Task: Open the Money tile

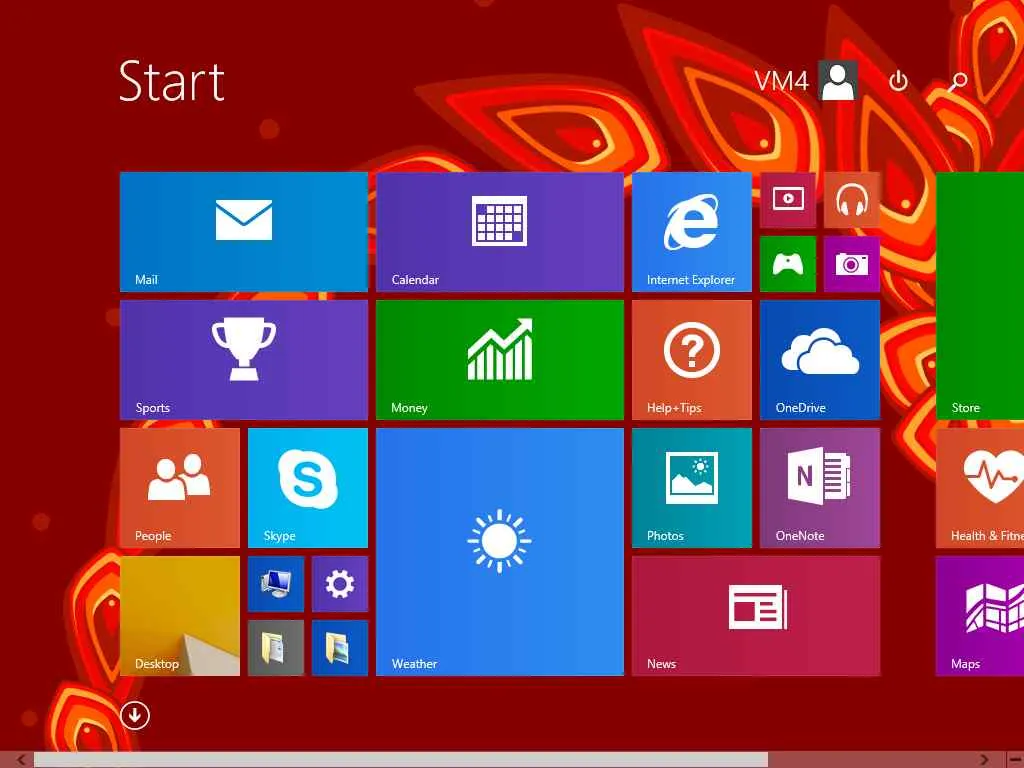Action: pyautogui.click(x=500, y=360)
